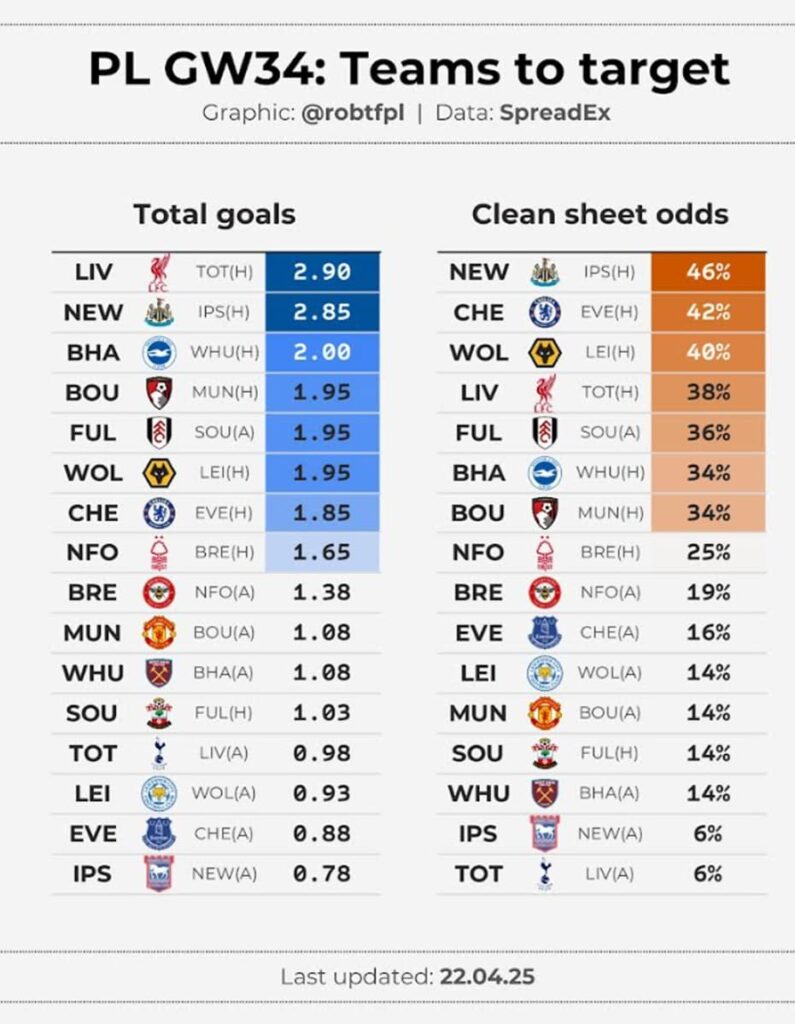Click the Nottingham Forest crest in Total goals
This screenshot has height=1024, width=795.
pyautogui.click(x=159, y=552)
